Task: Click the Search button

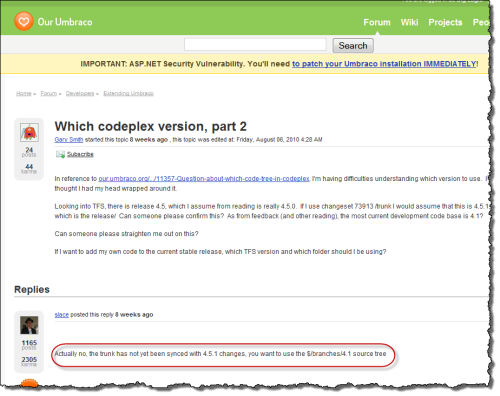Action: pos(353,46)
